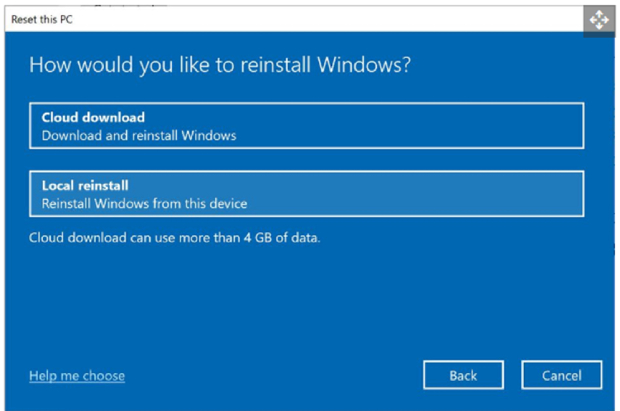This screenshot has height=411, width=620.
Task: Click the reinstall Windows question heading
Action: click(221, 66)
